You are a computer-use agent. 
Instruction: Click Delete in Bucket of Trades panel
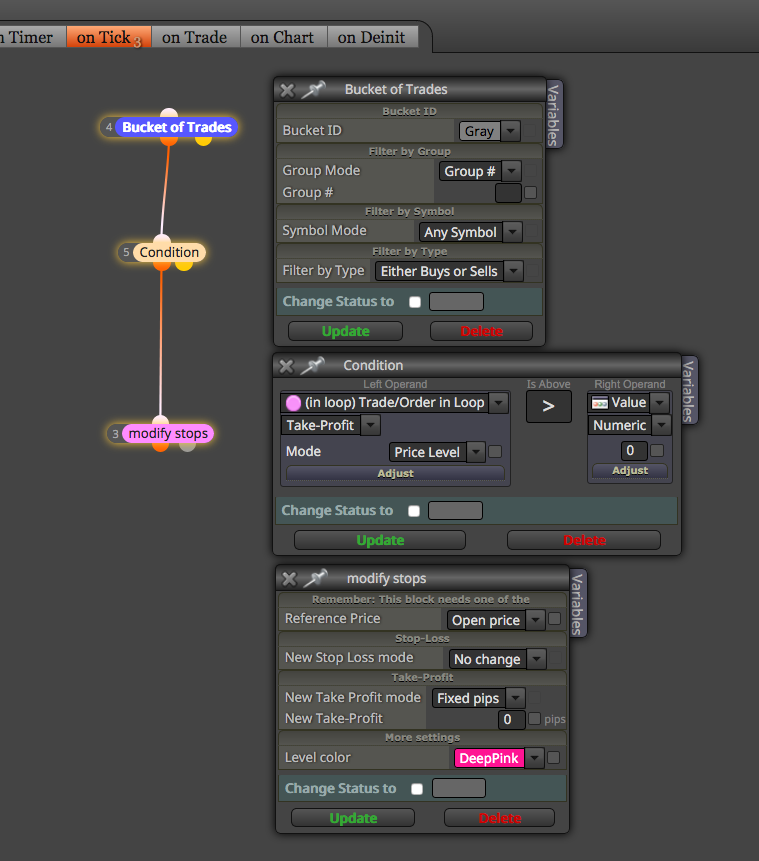[482, 332]
